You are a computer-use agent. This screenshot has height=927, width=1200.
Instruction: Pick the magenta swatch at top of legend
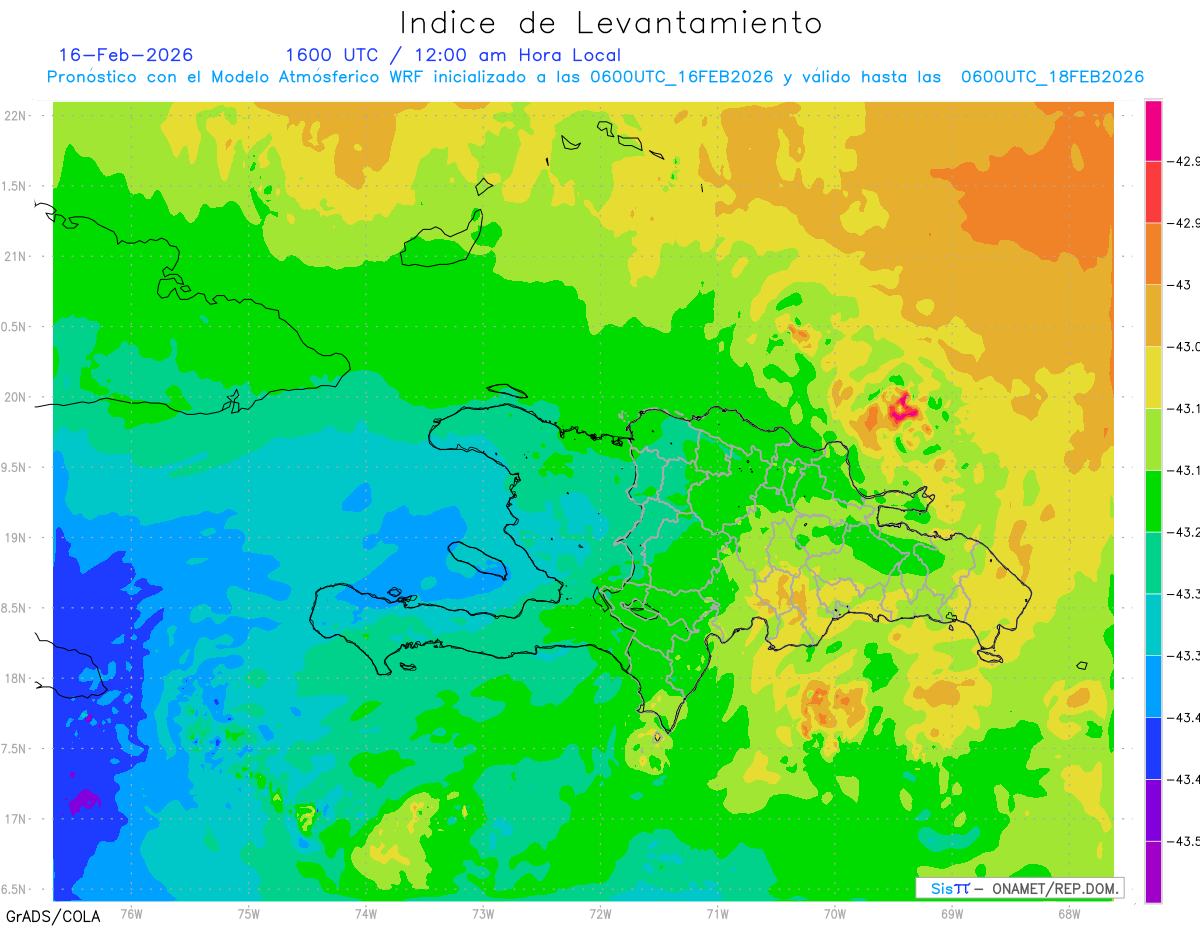pos(1153,130)
